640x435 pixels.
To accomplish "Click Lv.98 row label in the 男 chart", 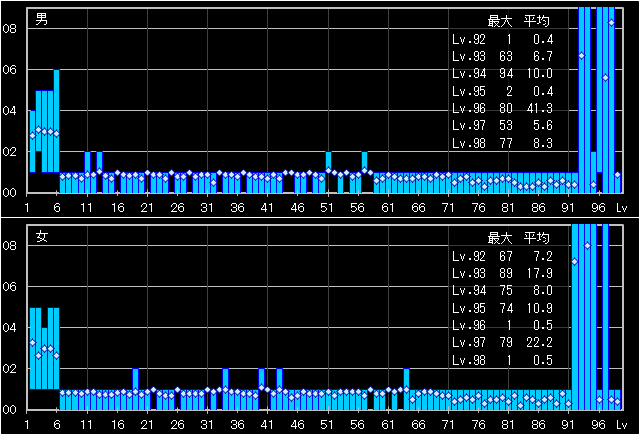I will [469, 143].
